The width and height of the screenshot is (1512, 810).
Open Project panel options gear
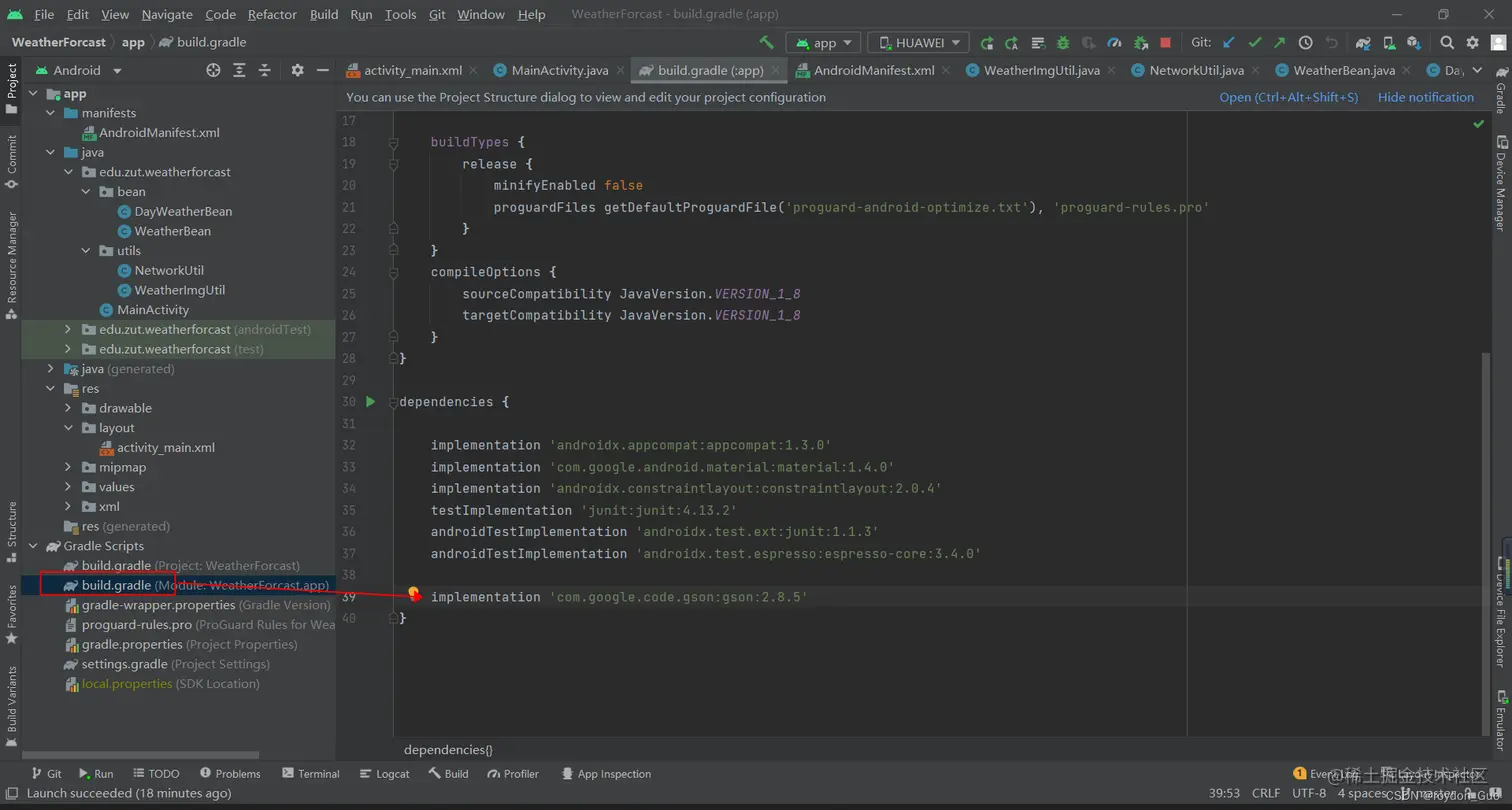[x=297, y=70]
